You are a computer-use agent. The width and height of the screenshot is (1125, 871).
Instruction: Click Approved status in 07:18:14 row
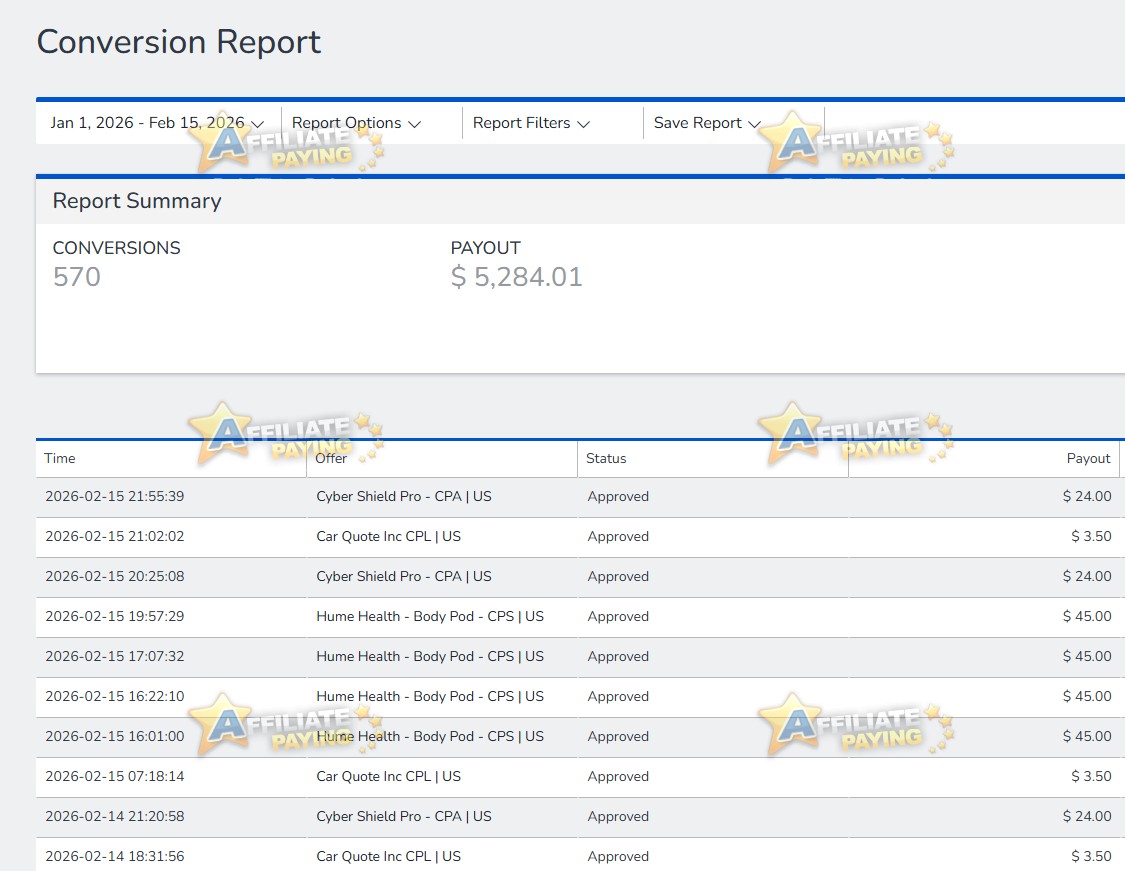click(x=618, y=776)
